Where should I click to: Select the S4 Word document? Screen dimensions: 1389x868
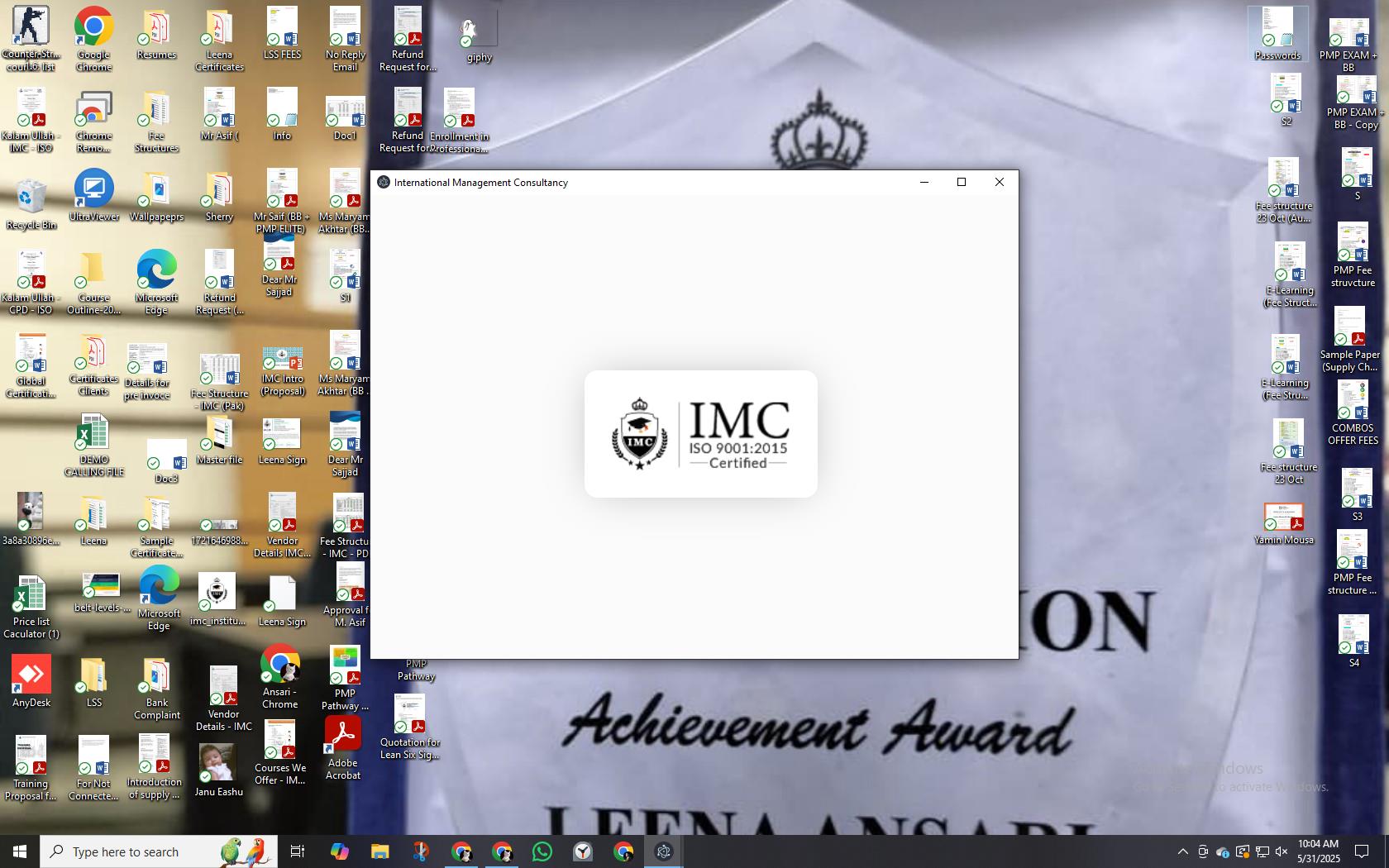pyautogui.click(x=1354, y=640)
